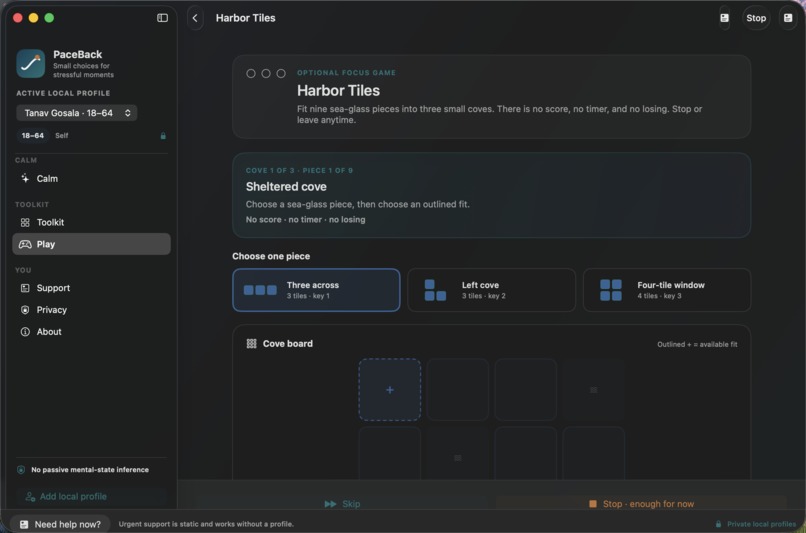
Task: Click the Privacy shield icon
Action: [x=25, y=310]
